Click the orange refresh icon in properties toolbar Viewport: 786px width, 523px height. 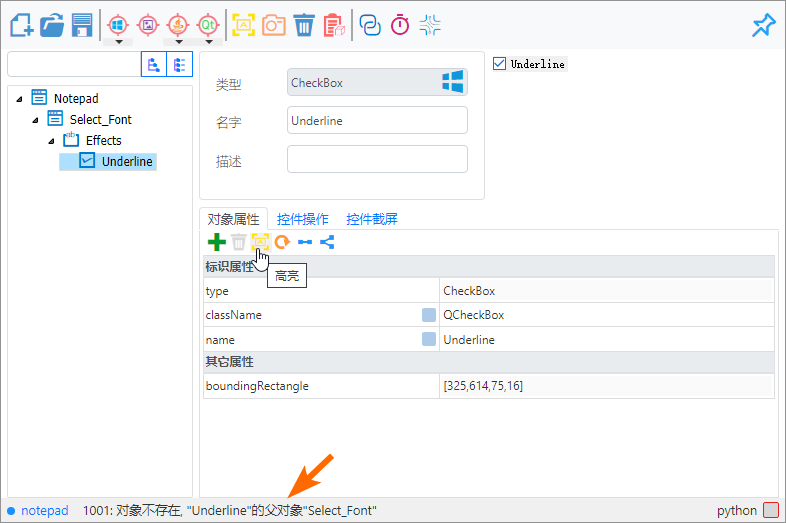(x=282, y=242)
